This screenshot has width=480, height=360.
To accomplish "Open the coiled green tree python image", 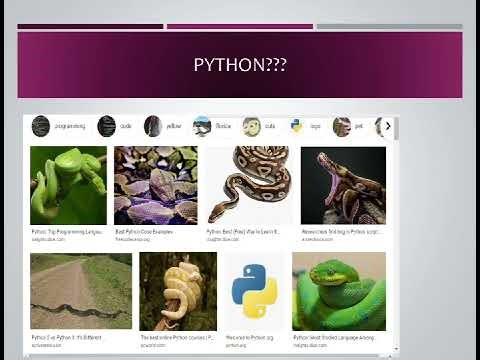I will 339,291.
